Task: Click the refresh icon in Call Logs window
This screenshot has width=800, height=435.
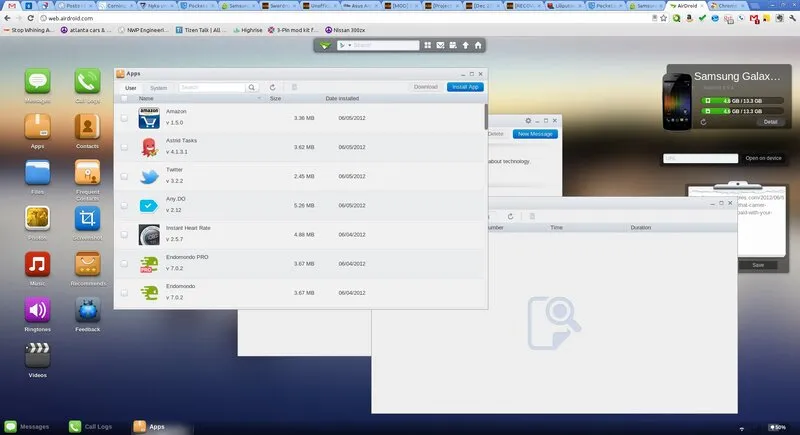Action: (x=510, y=216)
